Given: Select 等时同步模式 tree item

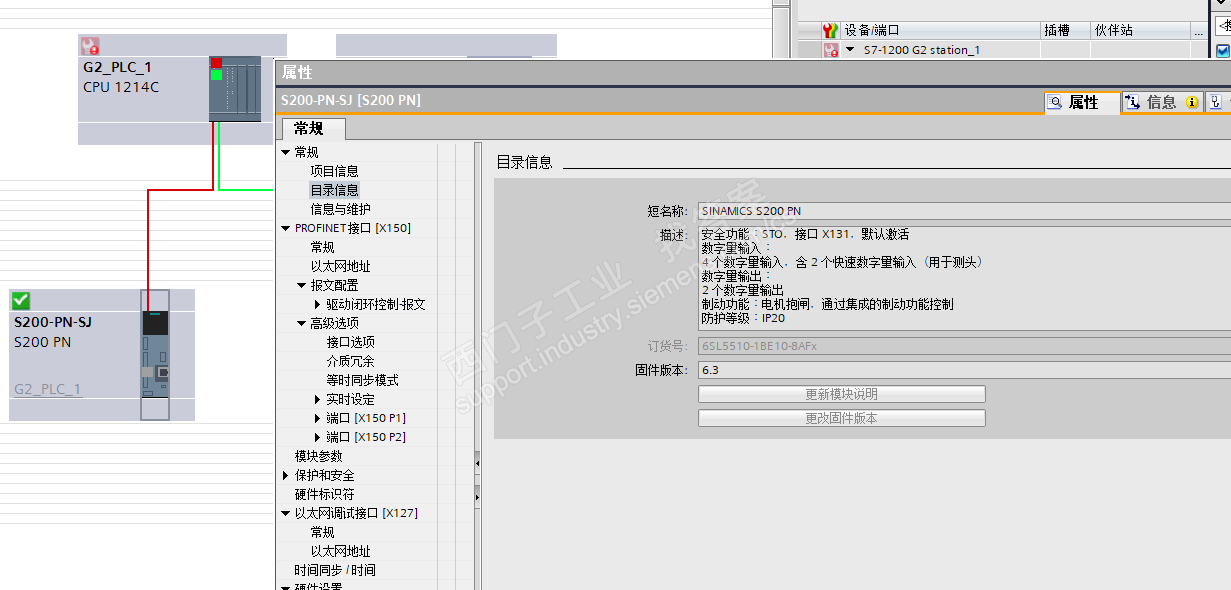Looking at the screenshot, I should click(x=362, y=380).
